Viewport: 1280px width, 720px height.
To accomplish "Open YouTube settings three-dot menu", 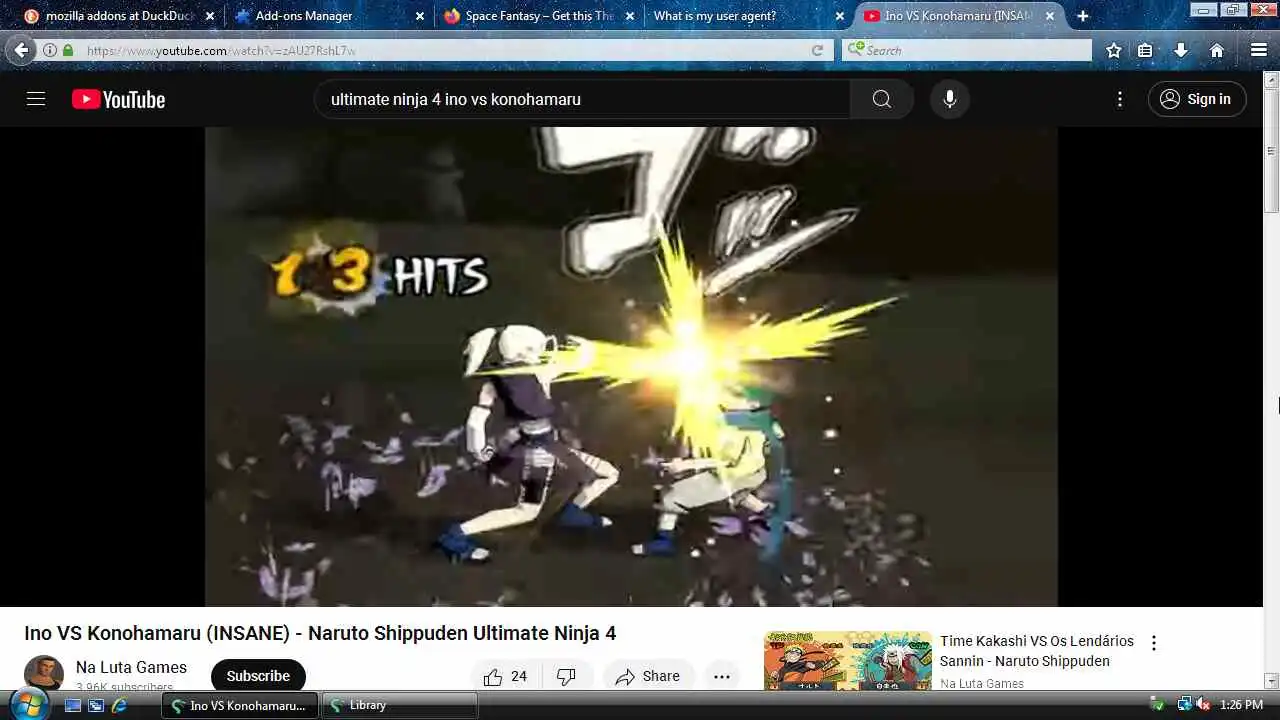I will (x=1120, y=99).
